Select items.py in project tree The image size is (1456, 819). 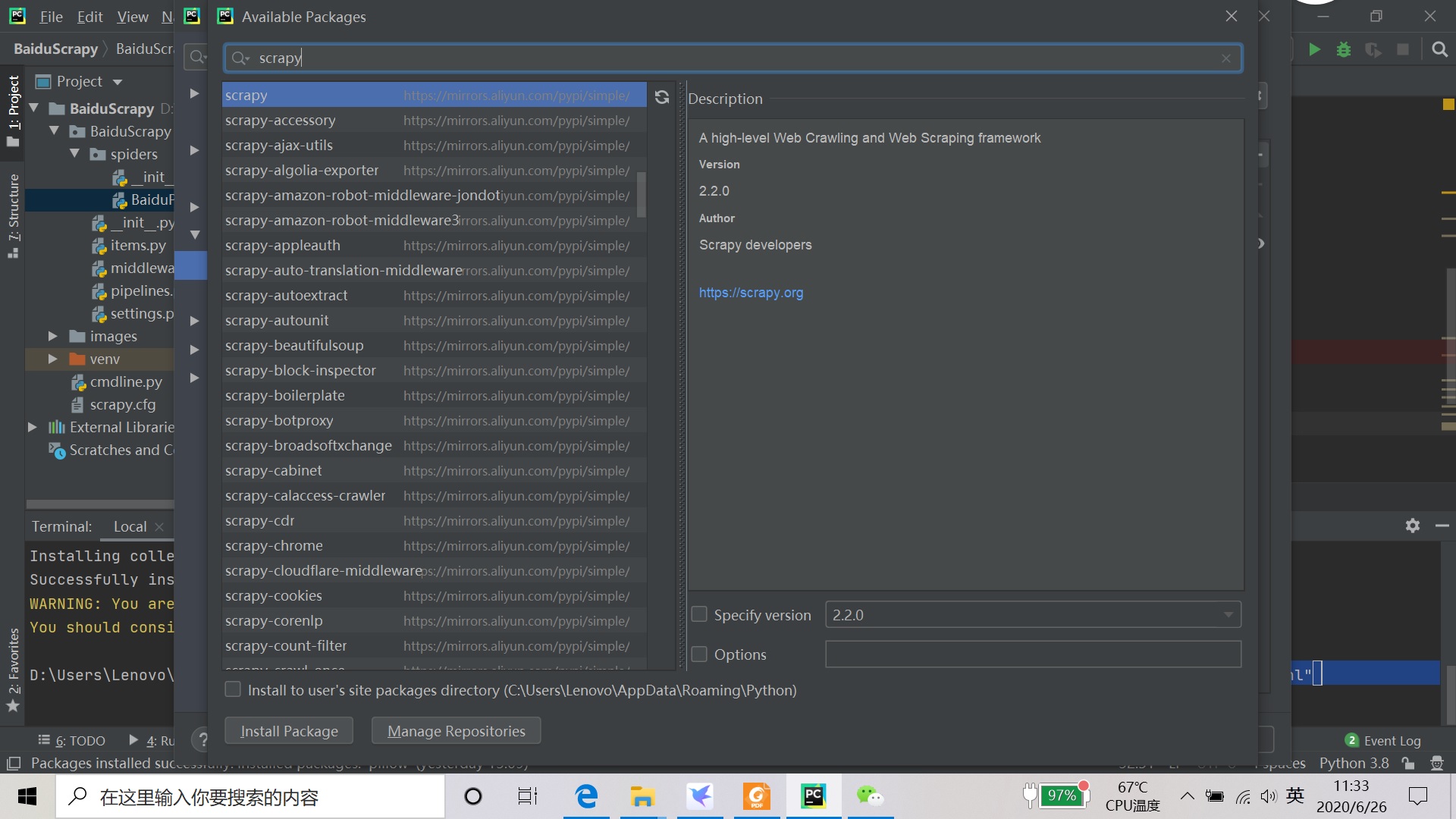tap(137, 245)
